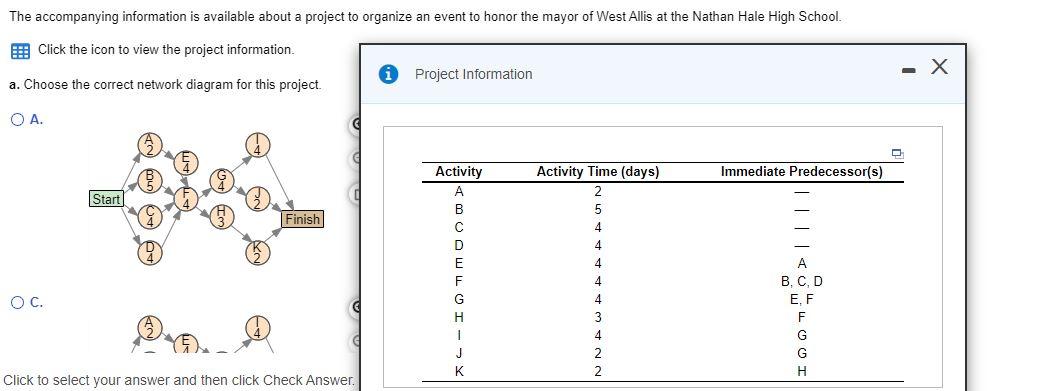Click node C4 in diagram A

tap(150, 216)
